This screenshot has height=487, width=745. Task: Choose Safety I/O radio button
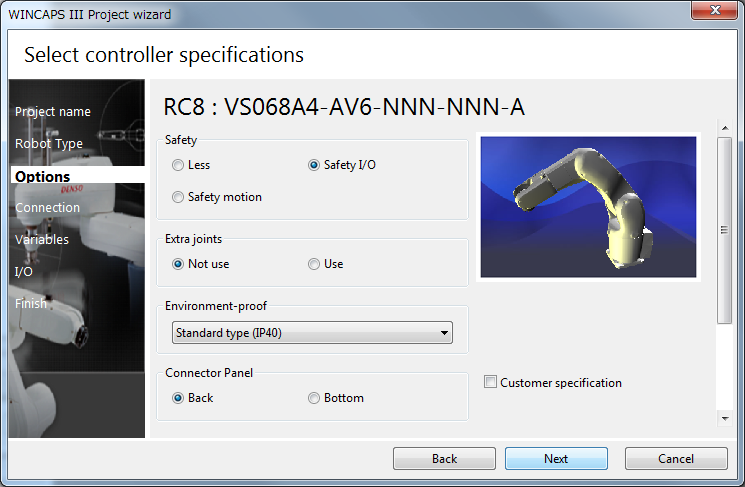[x=314, y=165]
